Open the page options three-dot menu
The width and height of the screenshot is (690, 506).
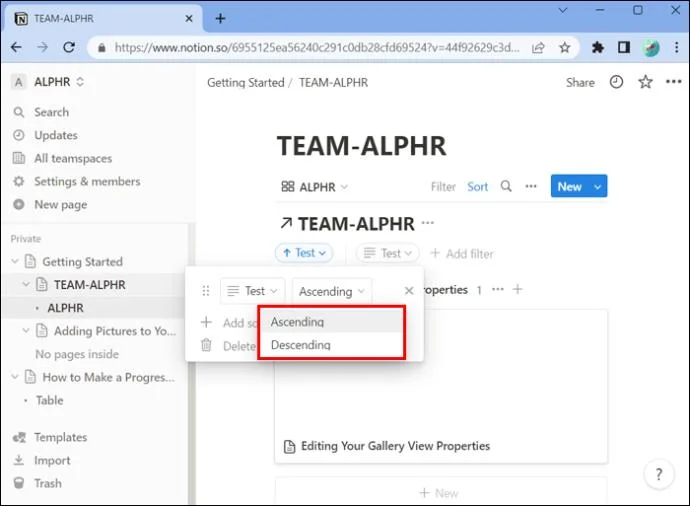pyautogui.click(x=673, y=81)
